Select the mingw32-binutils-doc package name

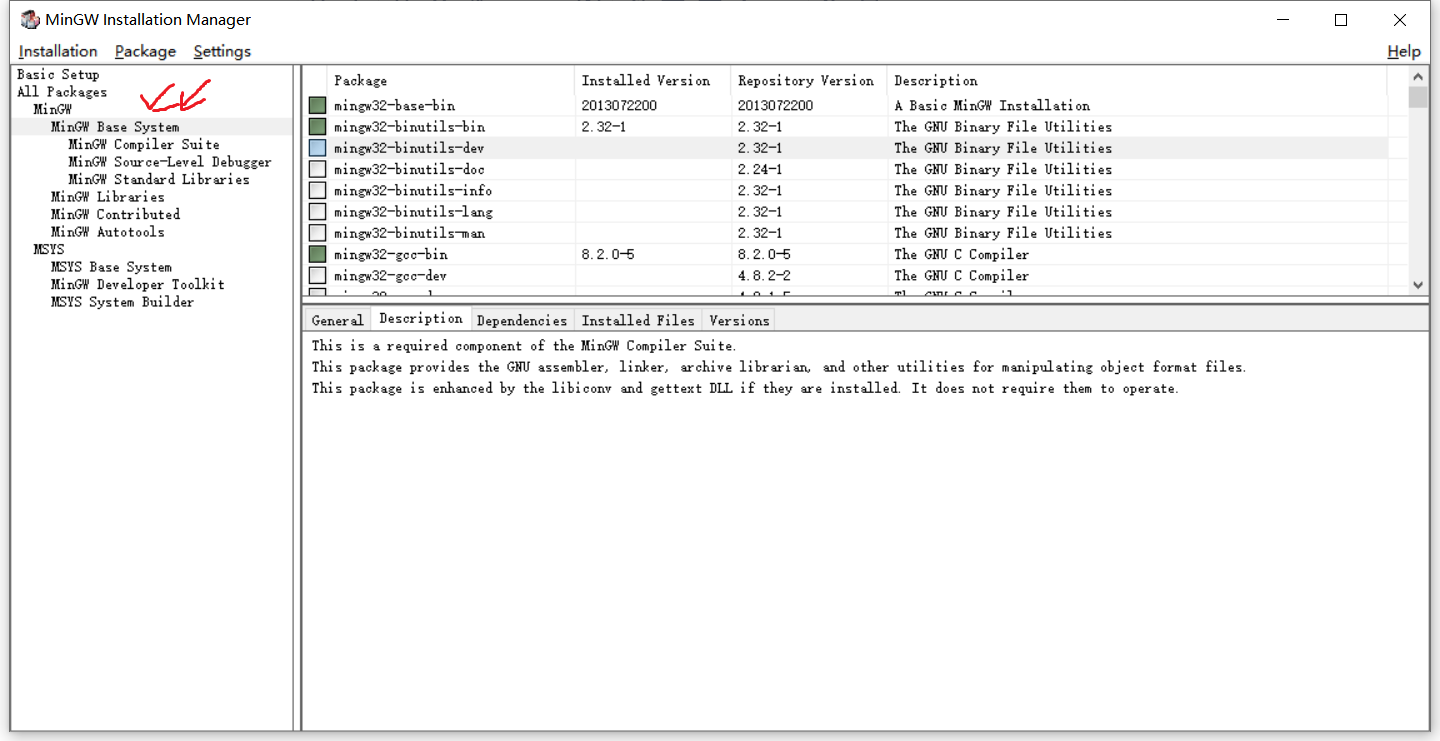tap(410, 169)
